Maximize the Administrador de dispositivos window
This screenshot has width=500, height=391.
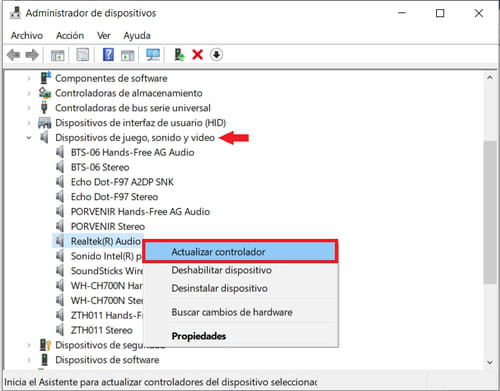(440, 13)
